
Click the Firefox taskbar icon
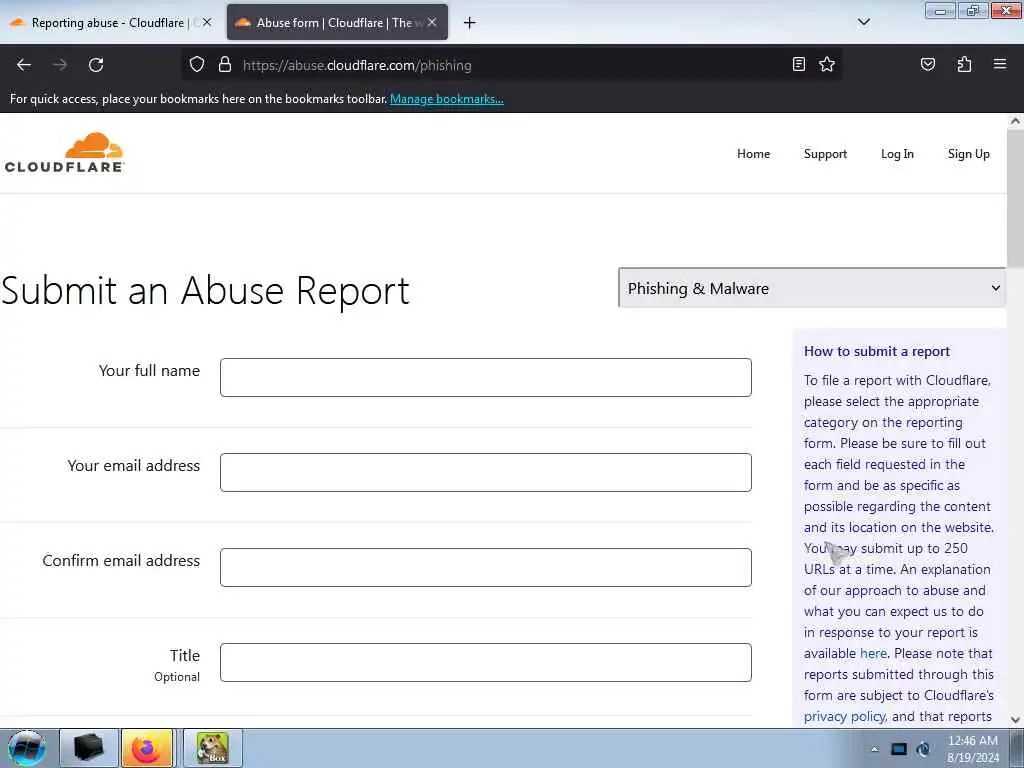(x=148, y=748)
